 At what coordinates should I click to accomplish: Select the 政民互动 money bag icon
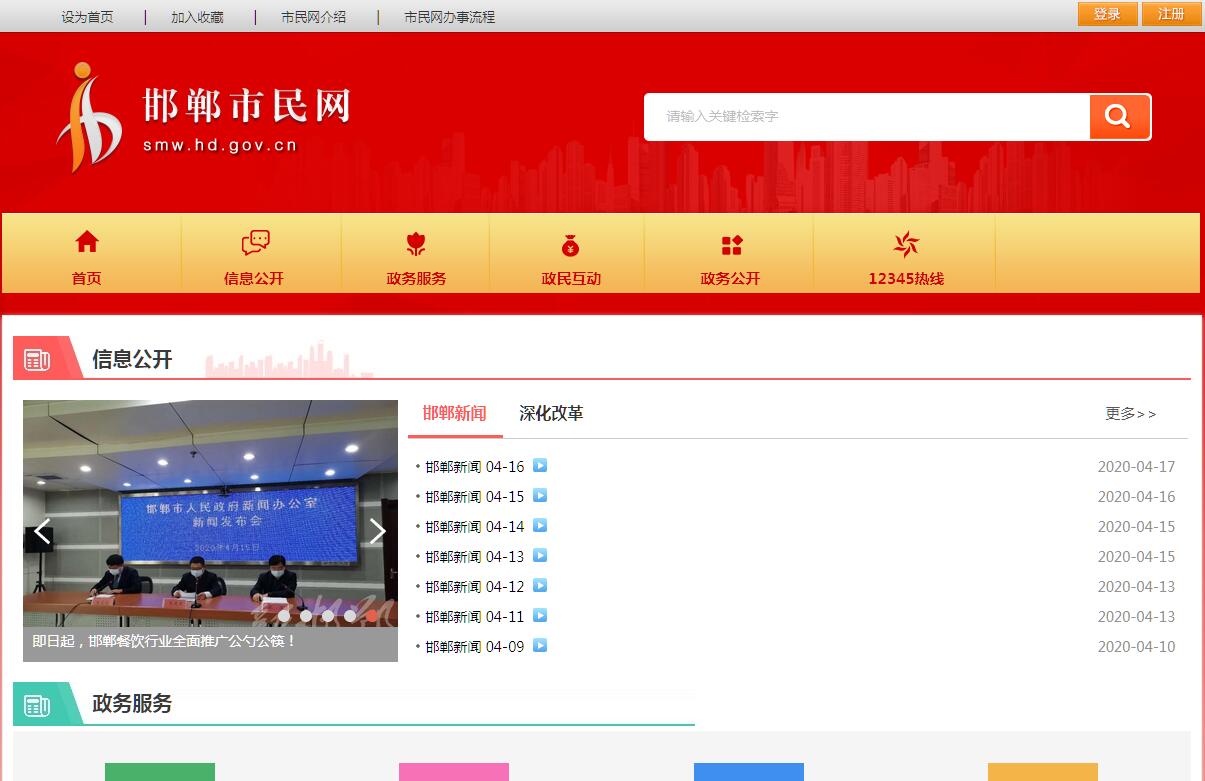point(570,245)
